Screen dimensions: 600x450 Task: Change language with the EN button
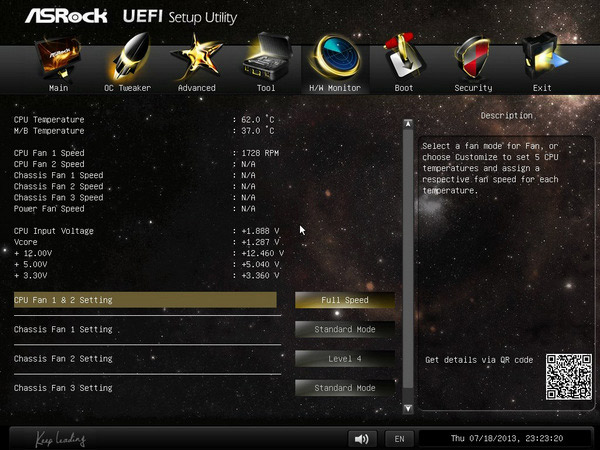pos(399,438)
